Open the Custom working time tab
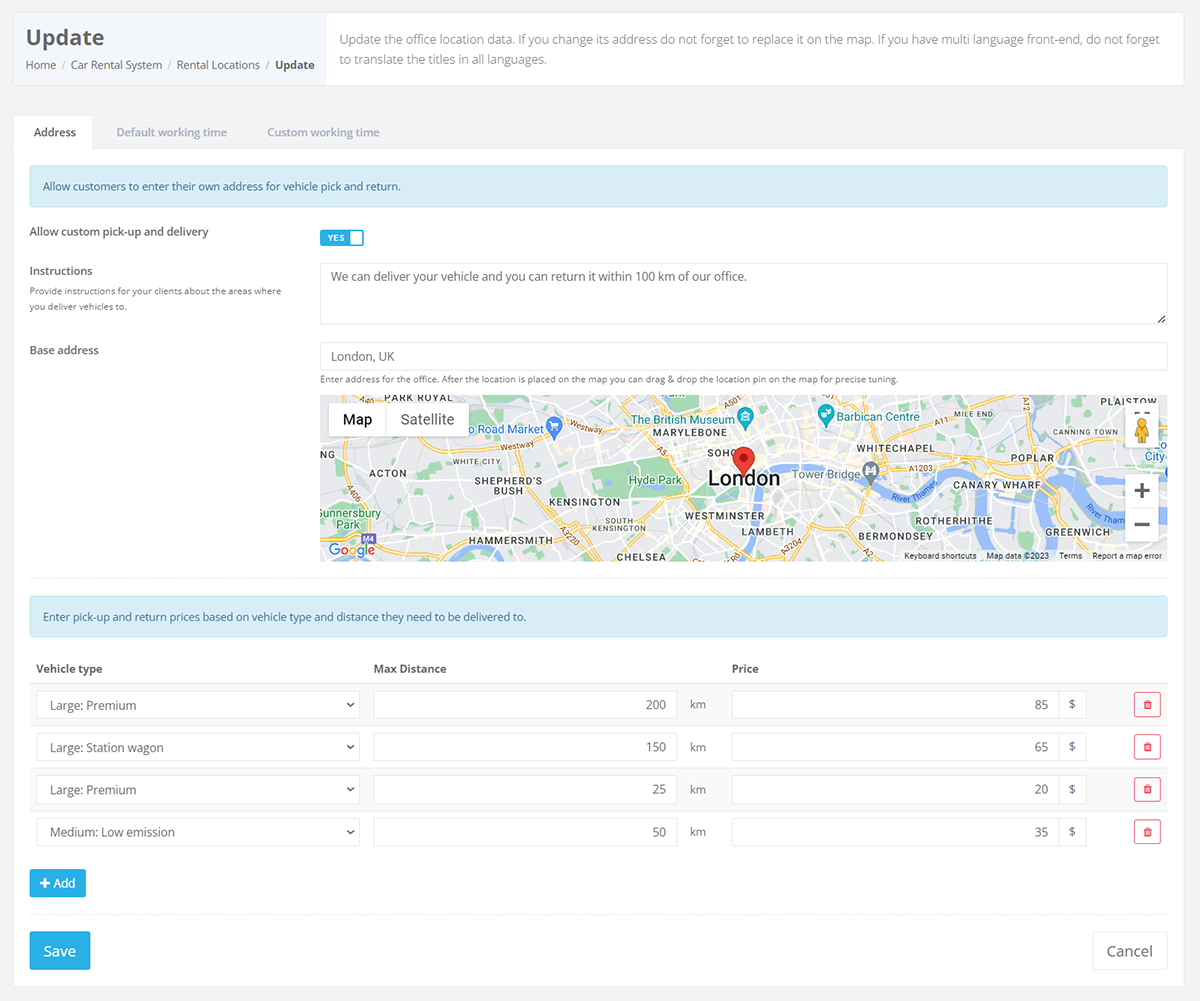This screenshot has height=1001, width=1200. click(x=323, y=132)
